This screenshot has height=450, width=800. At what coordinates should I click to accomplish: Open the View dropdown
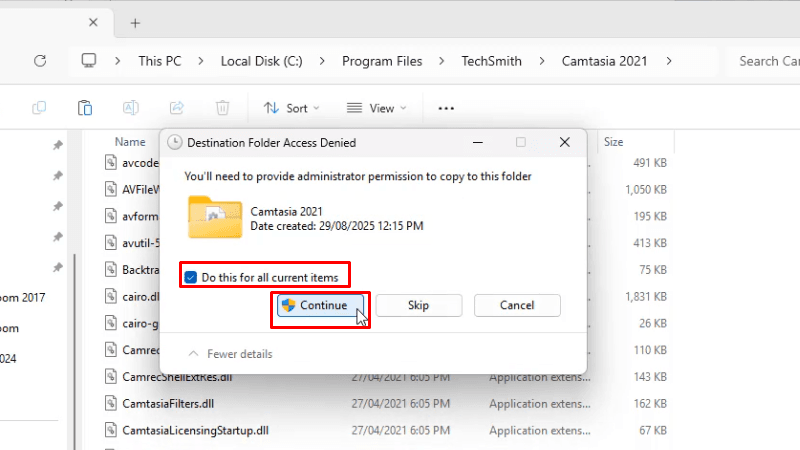pyautogui.click(x=376, y=108)
